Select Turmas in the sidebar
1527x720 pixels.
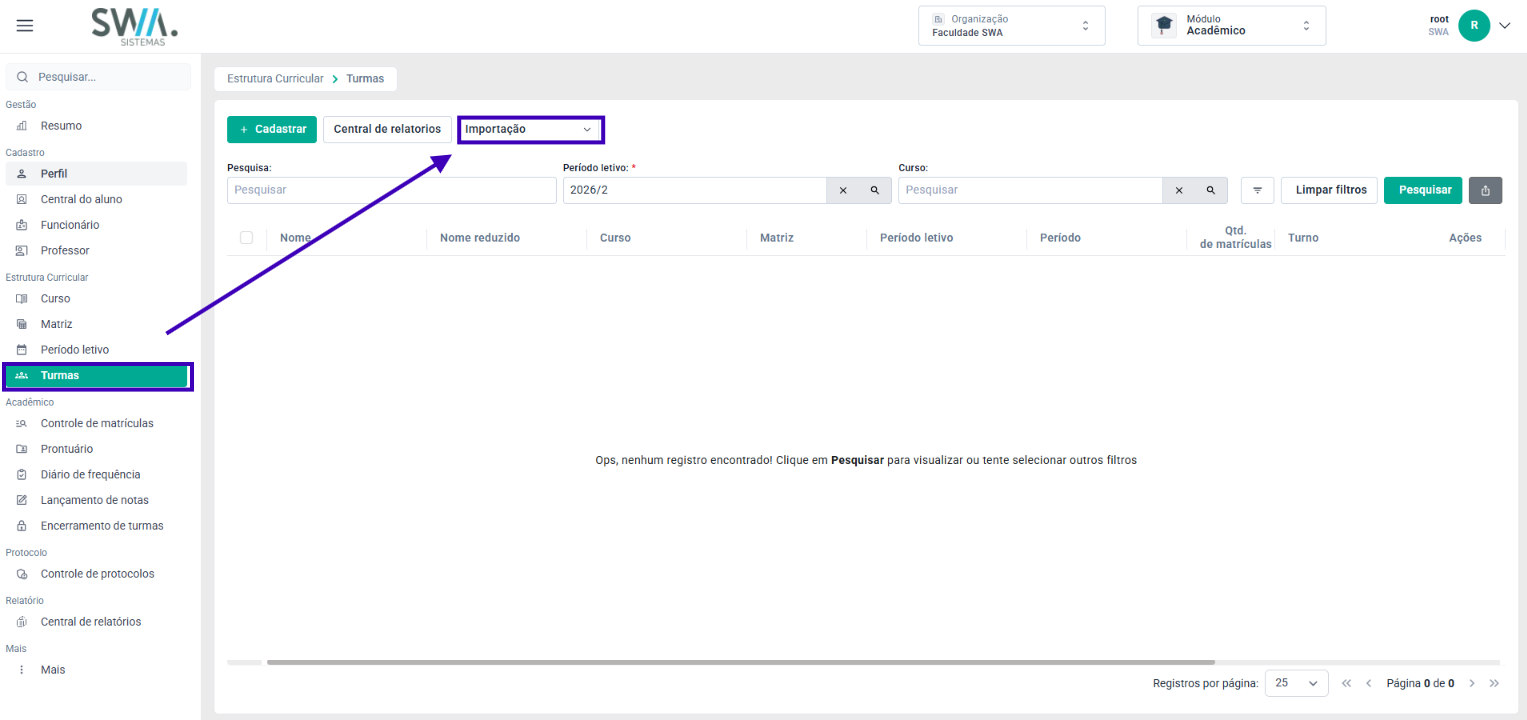(96, 376)
